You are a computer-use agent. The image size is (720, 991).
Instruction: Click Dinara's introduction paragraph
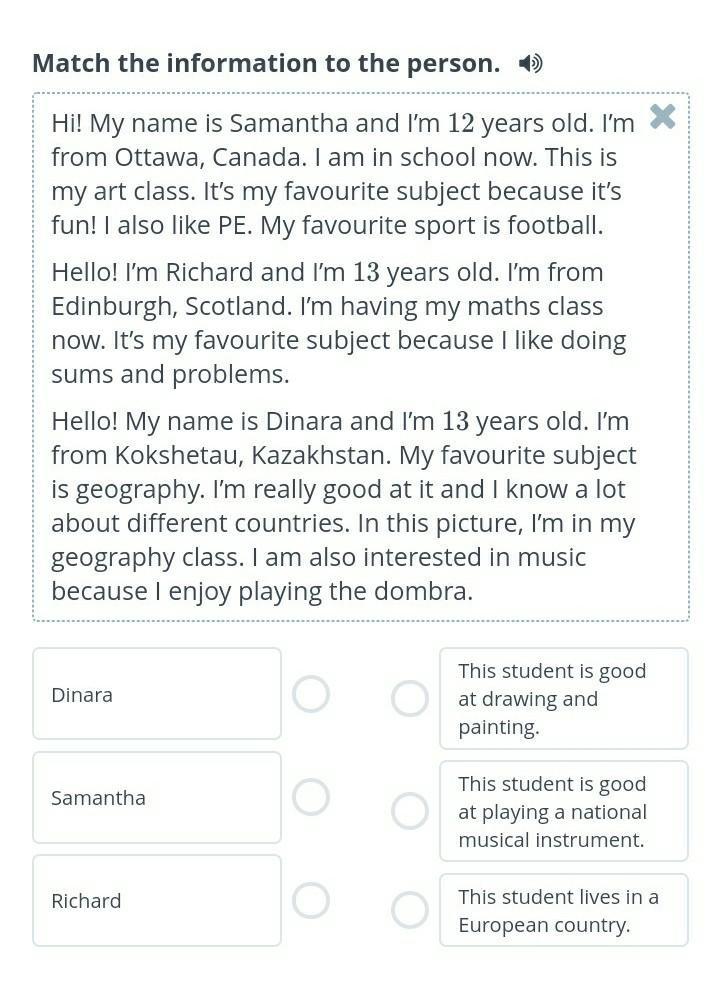[x=340, y=506]
